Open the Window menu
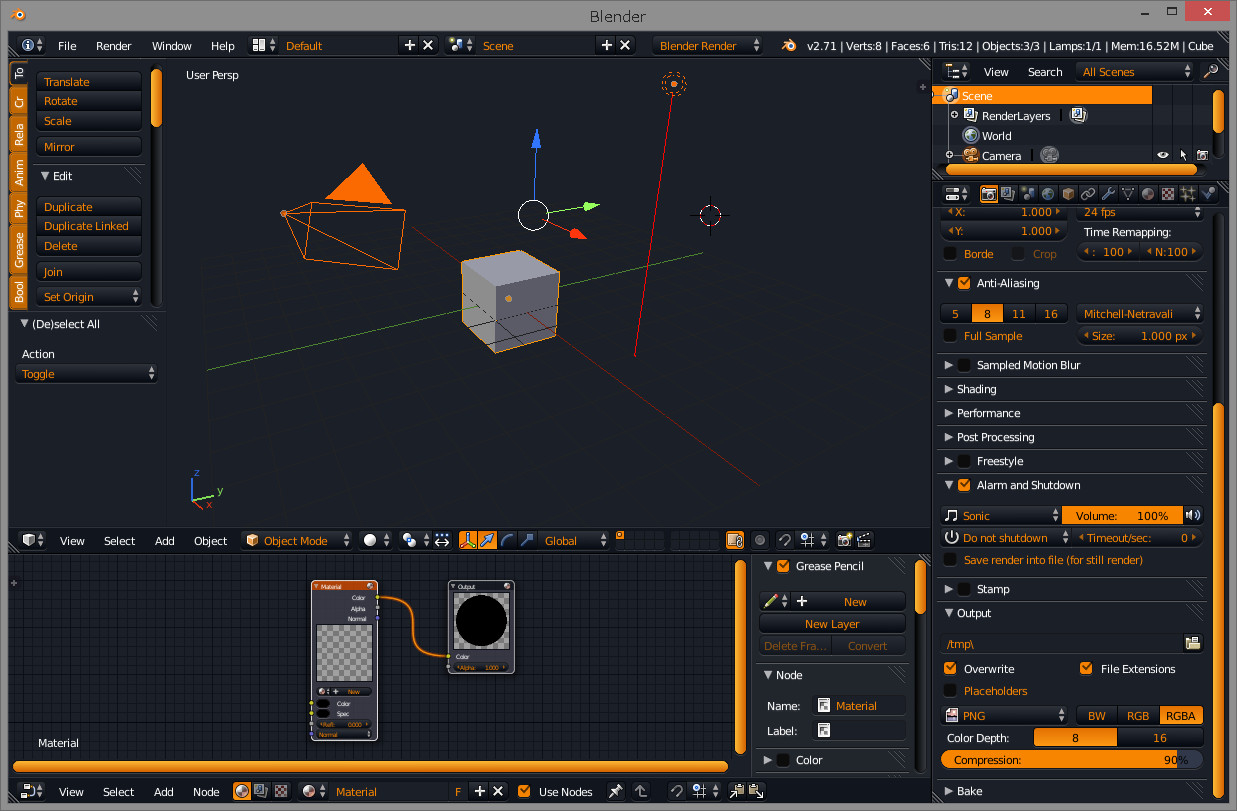 point(171,46)
